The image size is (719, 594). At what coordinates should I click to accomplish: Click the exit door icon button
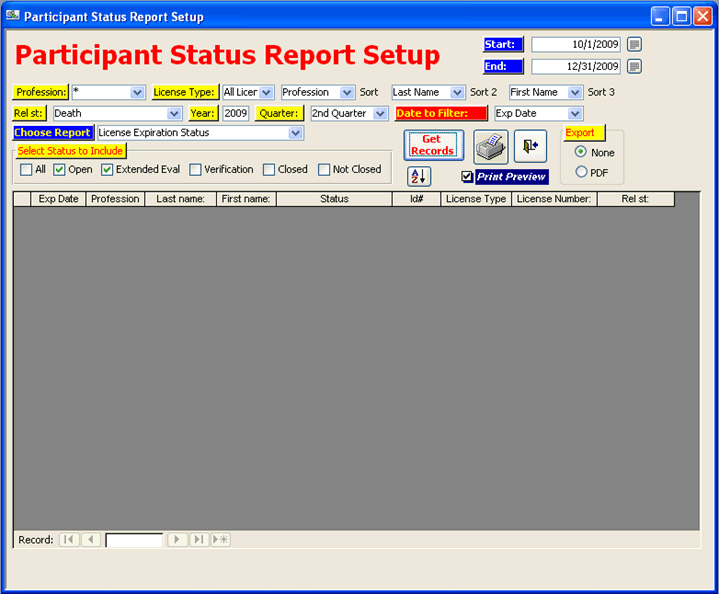[x=530, y=146]
